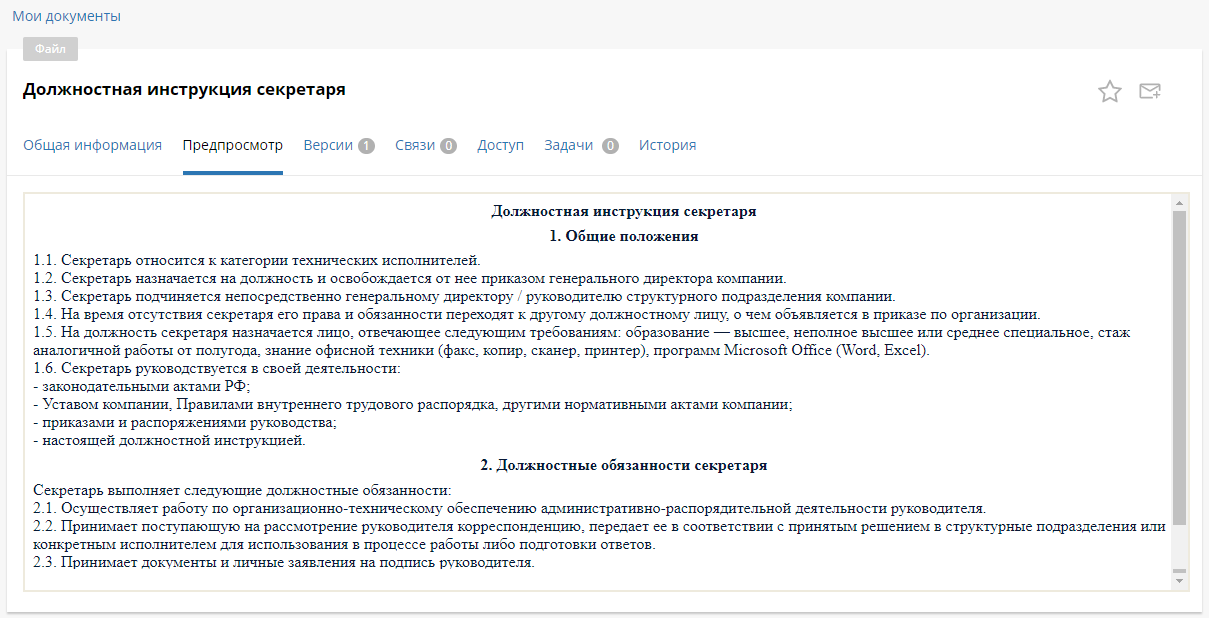
Task: Mark document as favorite using star icon
Action: point(1110,90)
